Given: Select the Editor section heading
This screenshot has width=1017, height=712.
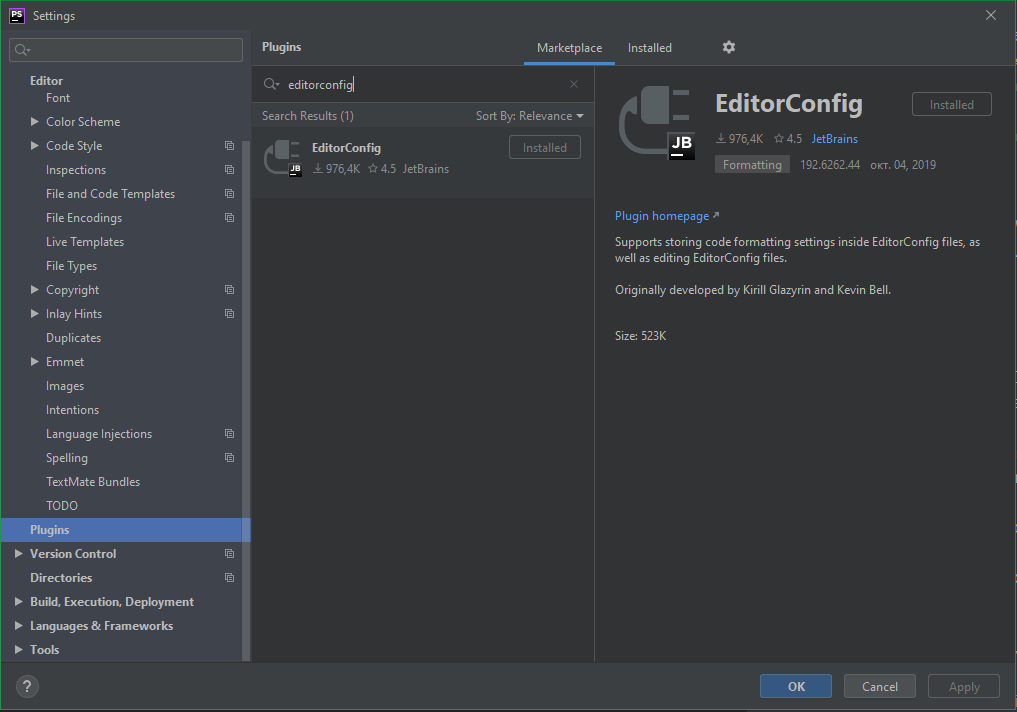Looking at the screenshot, I should coord(46,80).
